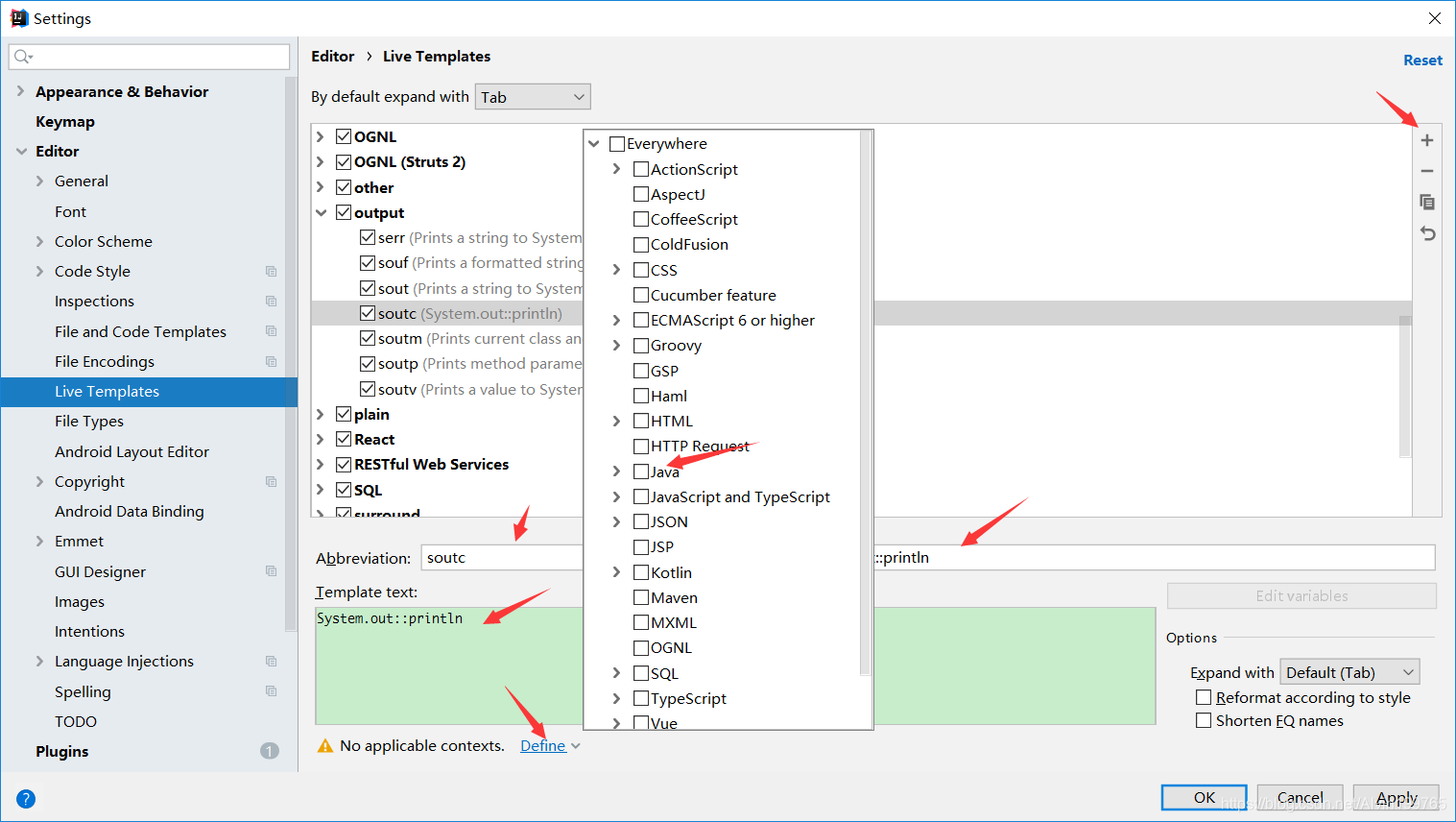Expand the SQL template group

tap(321, 490)
